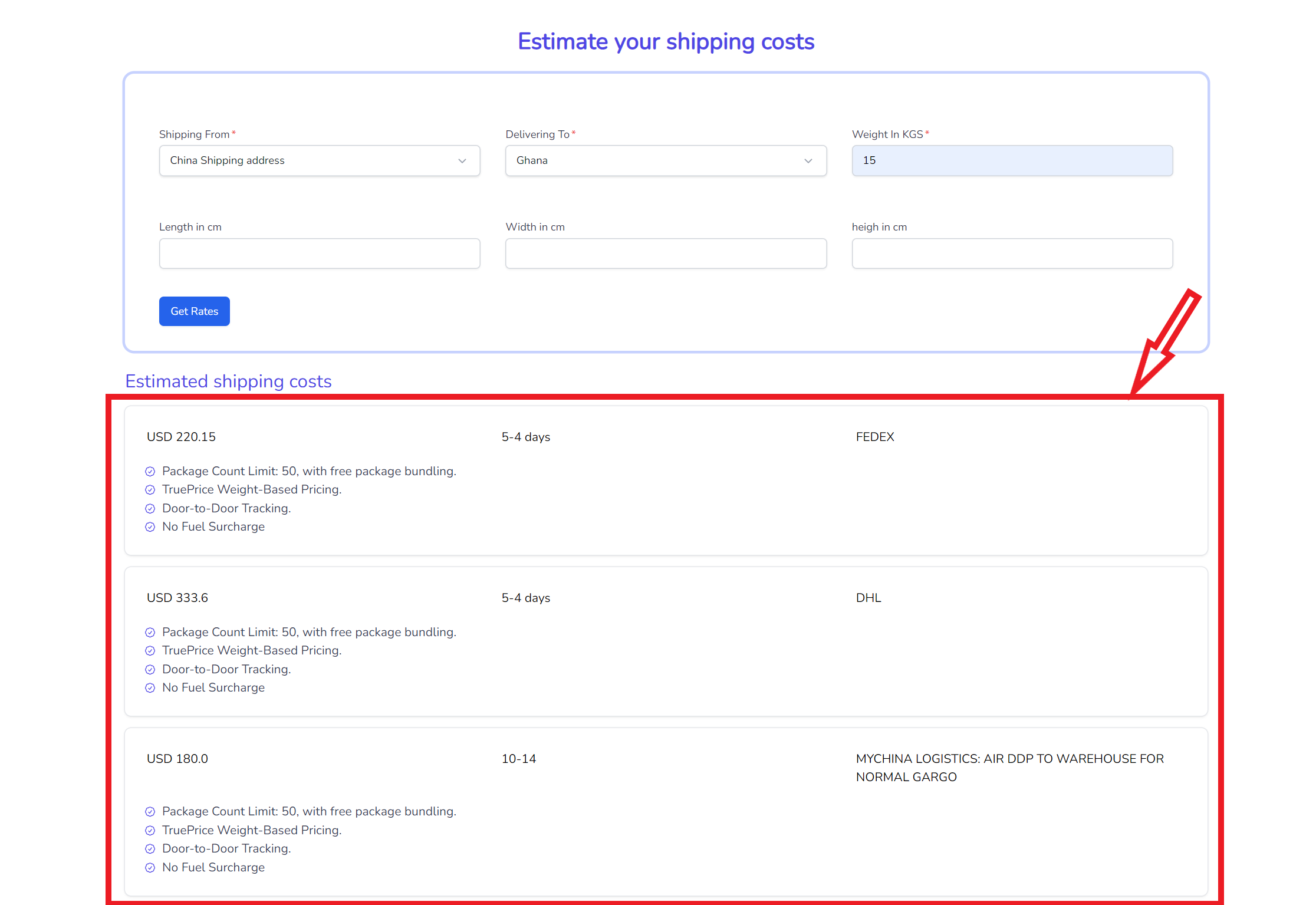Select the USD 220.15 price
The height and width of the screenshot is (905, 1316).
tap(181, 437)
